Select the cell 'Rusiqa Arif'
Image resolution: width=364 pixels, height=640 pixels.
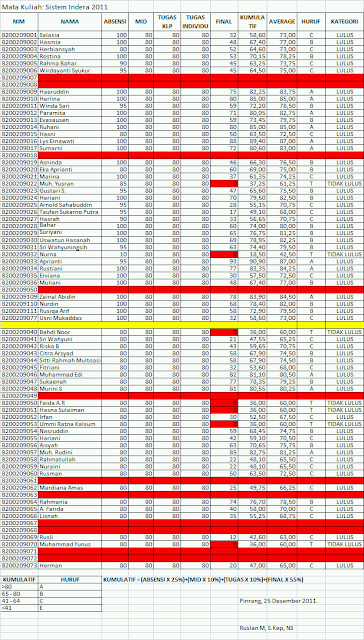tap(70, 311)
